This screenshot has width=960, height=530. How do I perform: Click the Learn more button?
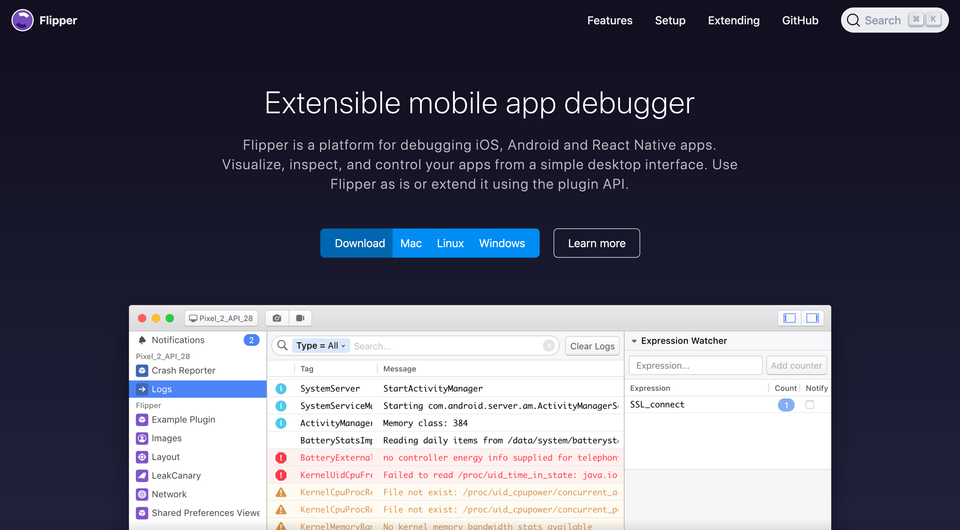tap(596, 243)
